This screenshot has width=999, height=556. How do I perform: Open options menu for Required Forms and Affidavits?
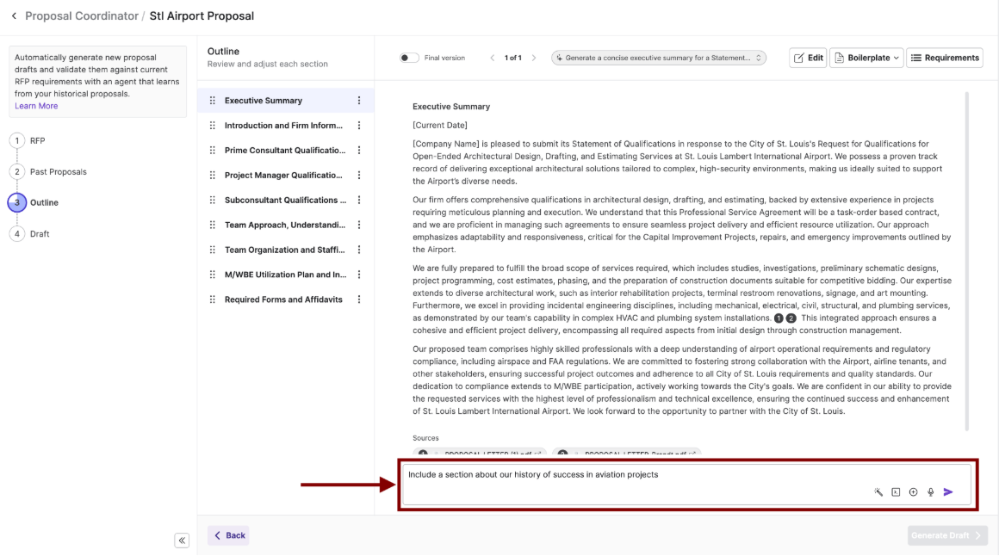tap(359, 299)
